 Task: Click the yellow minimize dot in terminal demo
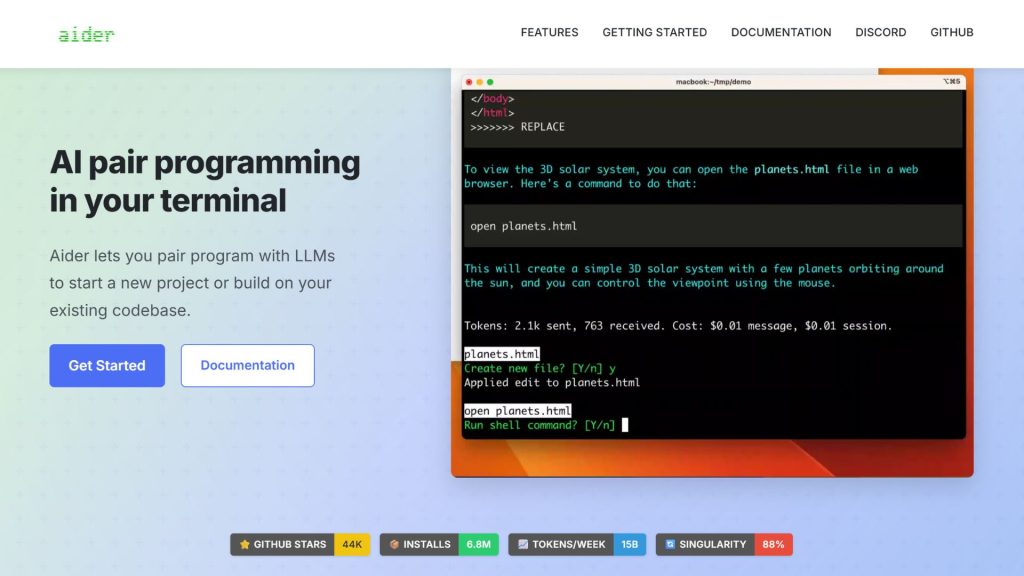479,82
